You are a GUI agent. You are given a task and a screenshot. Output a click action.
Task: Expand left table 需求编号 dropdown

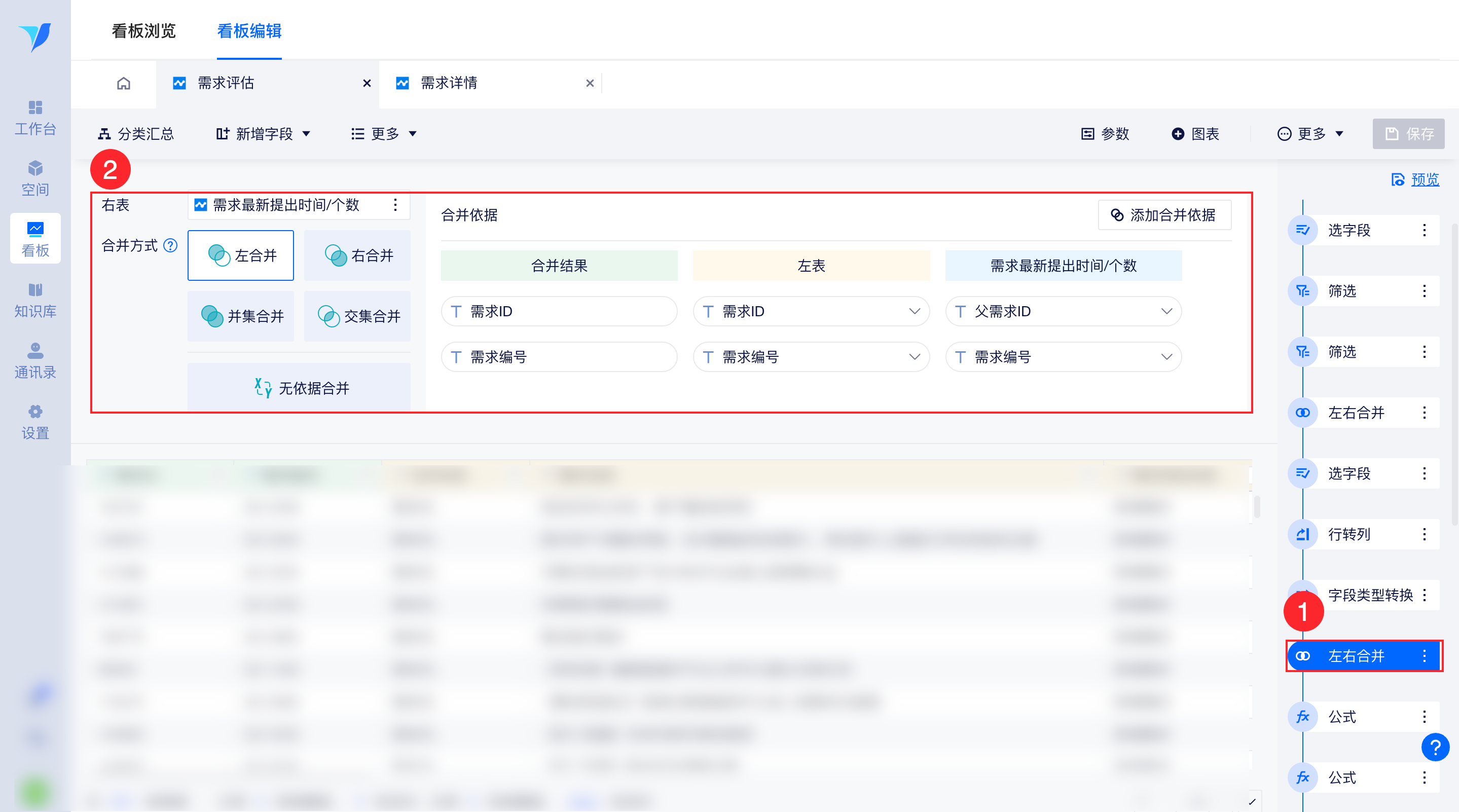click(914, 357)
